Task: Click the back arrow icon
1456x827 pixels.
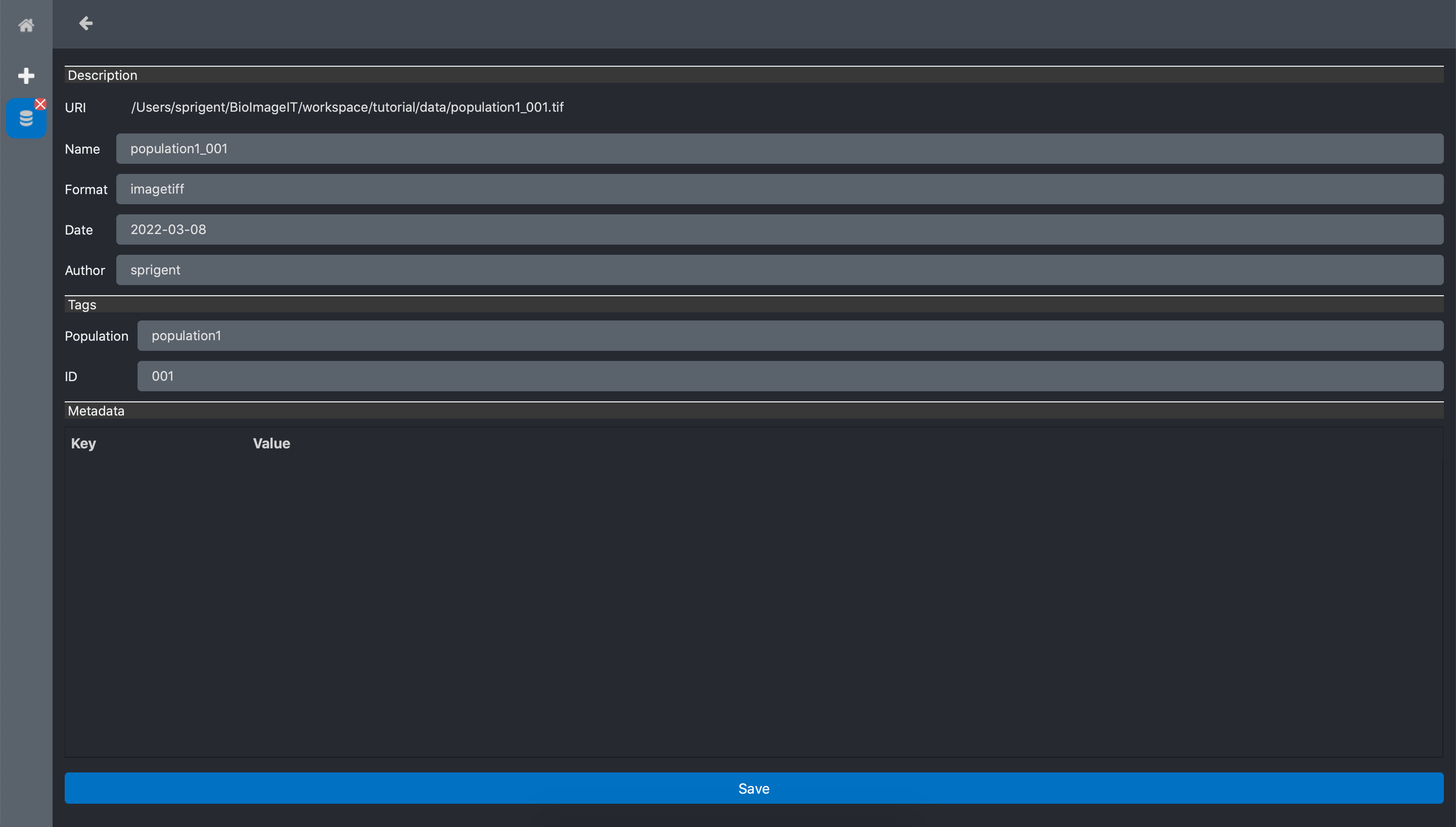Action: point(86,23)
